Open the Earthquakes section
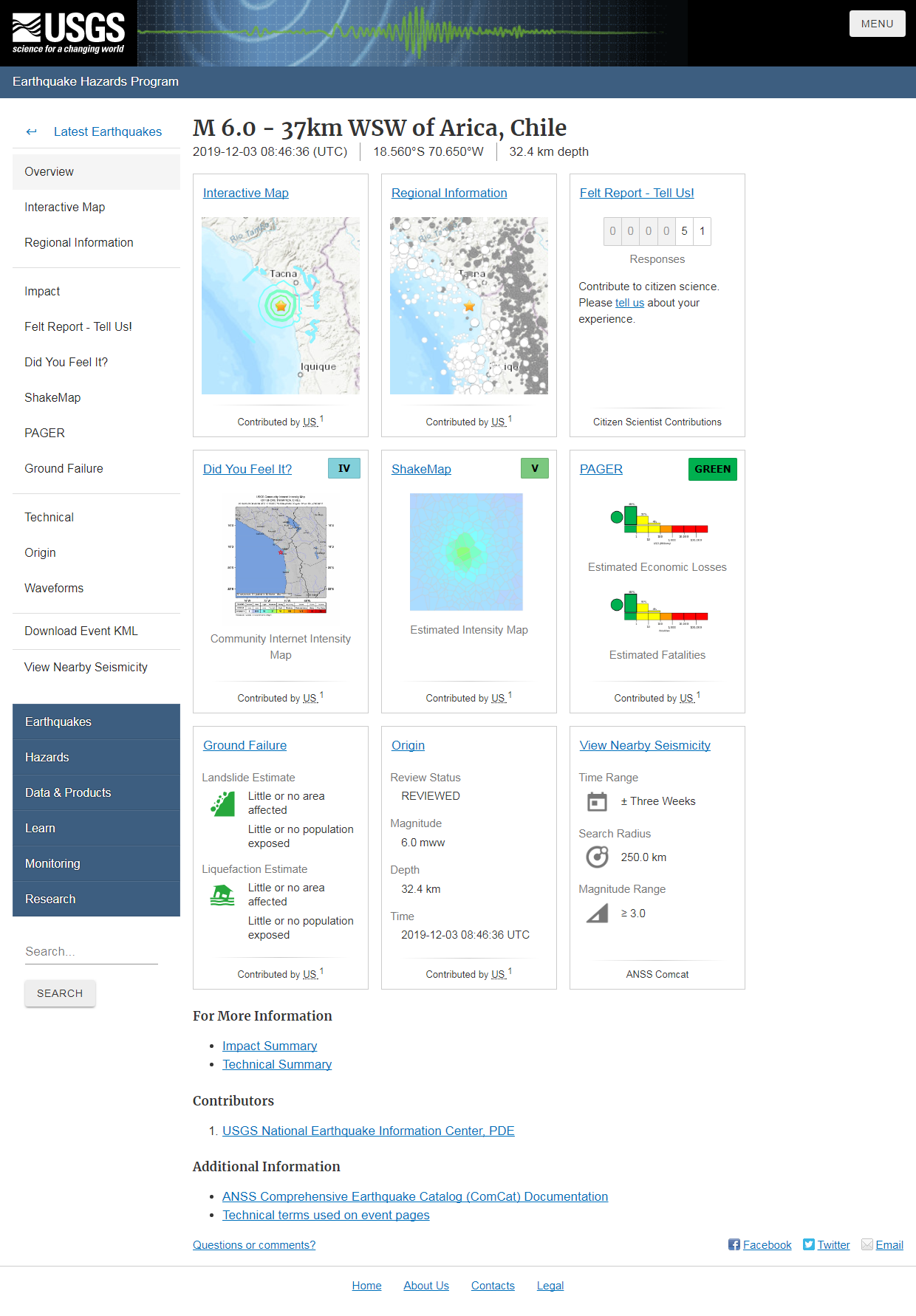This screenshot has width=916, height=1316. tap(96, 722)
